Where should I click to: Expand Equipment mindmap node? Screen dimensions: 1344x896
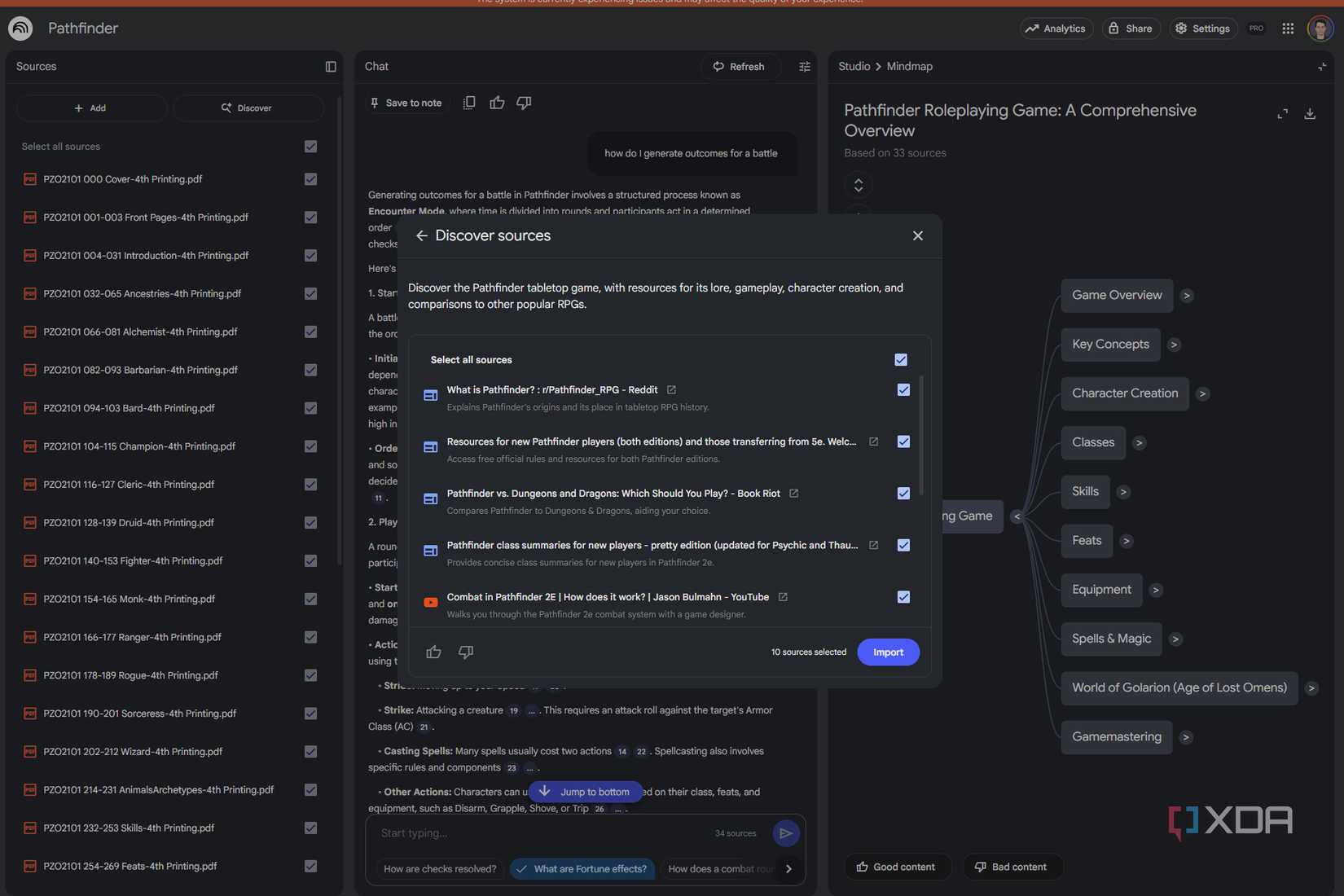click(x=1156, y=590)
